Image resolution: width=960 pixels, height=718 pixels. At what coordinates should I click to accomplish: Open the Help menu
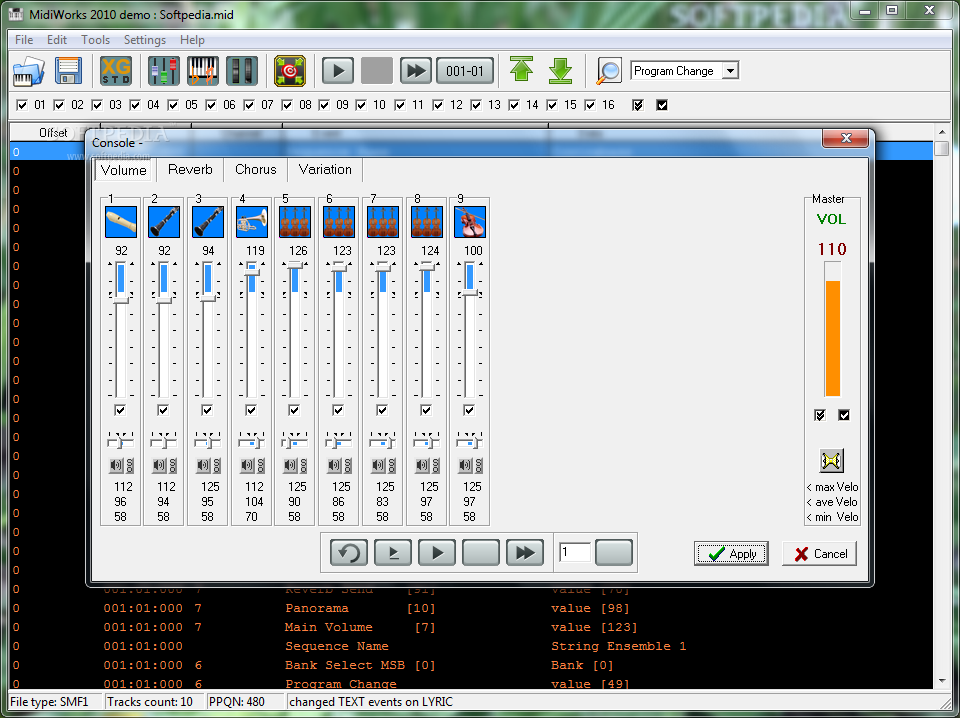tap(192, 40)
